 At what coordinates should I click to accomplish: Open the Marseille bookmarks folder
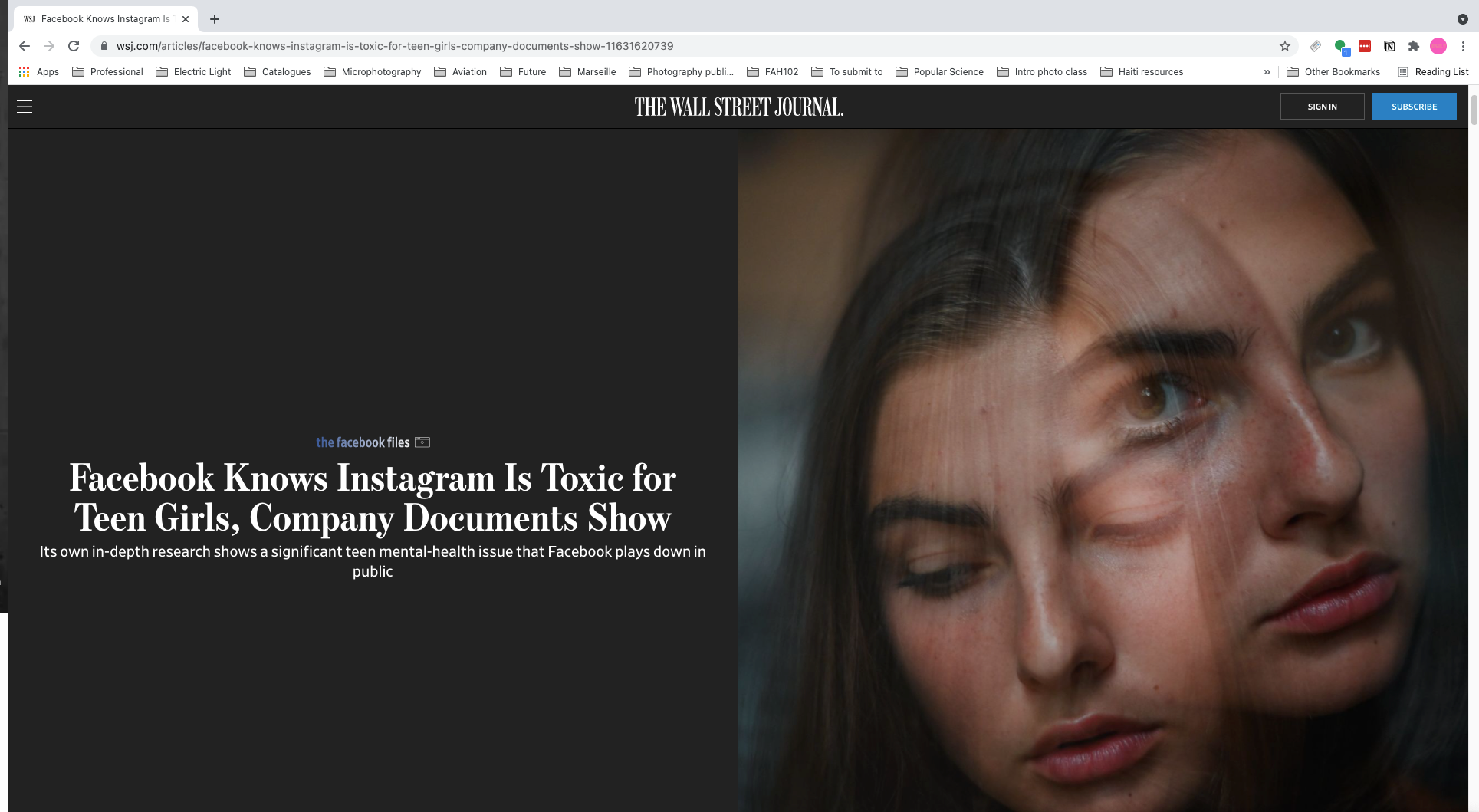pyautogui.click(x=587, y=71)
